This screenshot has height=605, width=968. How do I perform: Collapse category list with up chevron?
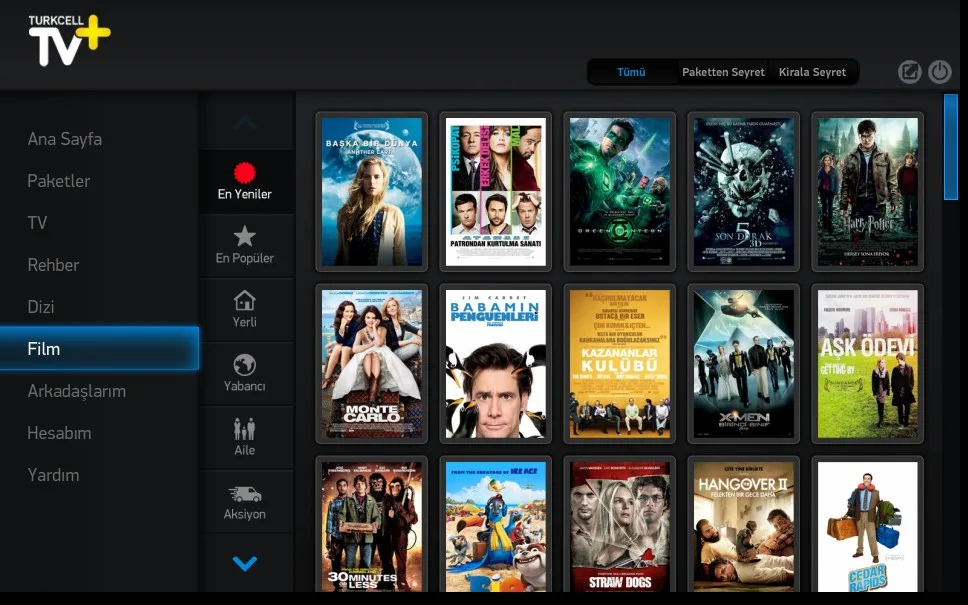[244, 122]
